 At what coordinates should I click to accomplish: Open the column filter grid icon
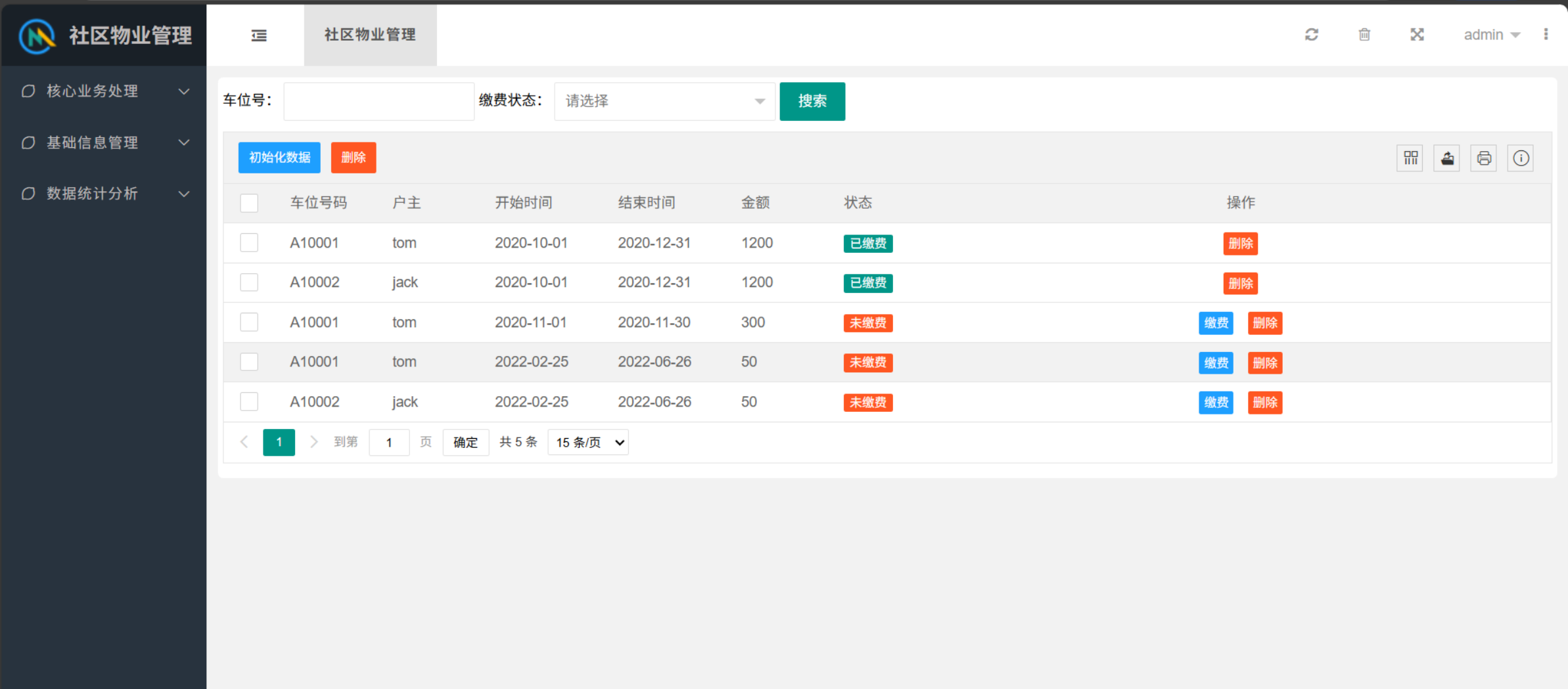click(x=1410, y=158)
